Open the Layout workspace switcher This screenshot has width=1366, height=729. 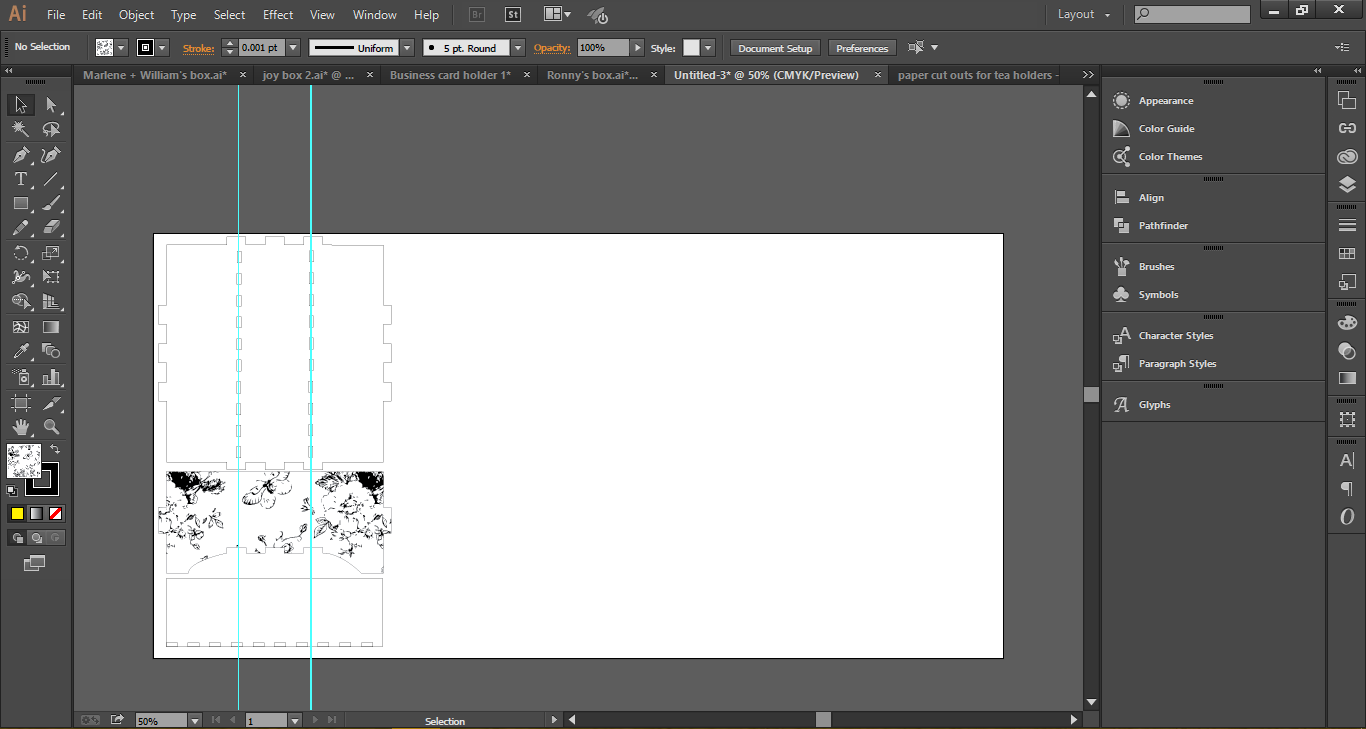tap(1083, 14)
